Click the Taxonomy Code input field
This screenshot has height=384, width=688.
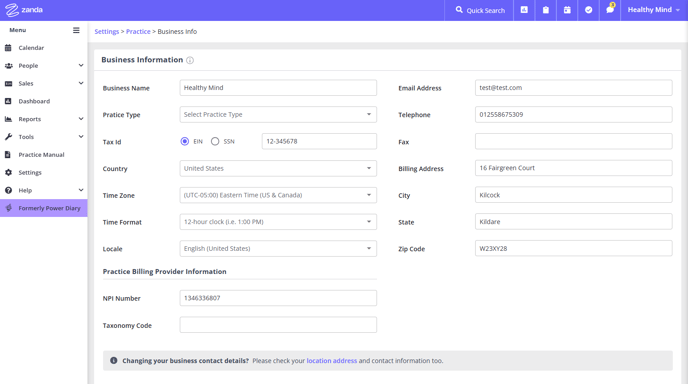coord(278,325)
